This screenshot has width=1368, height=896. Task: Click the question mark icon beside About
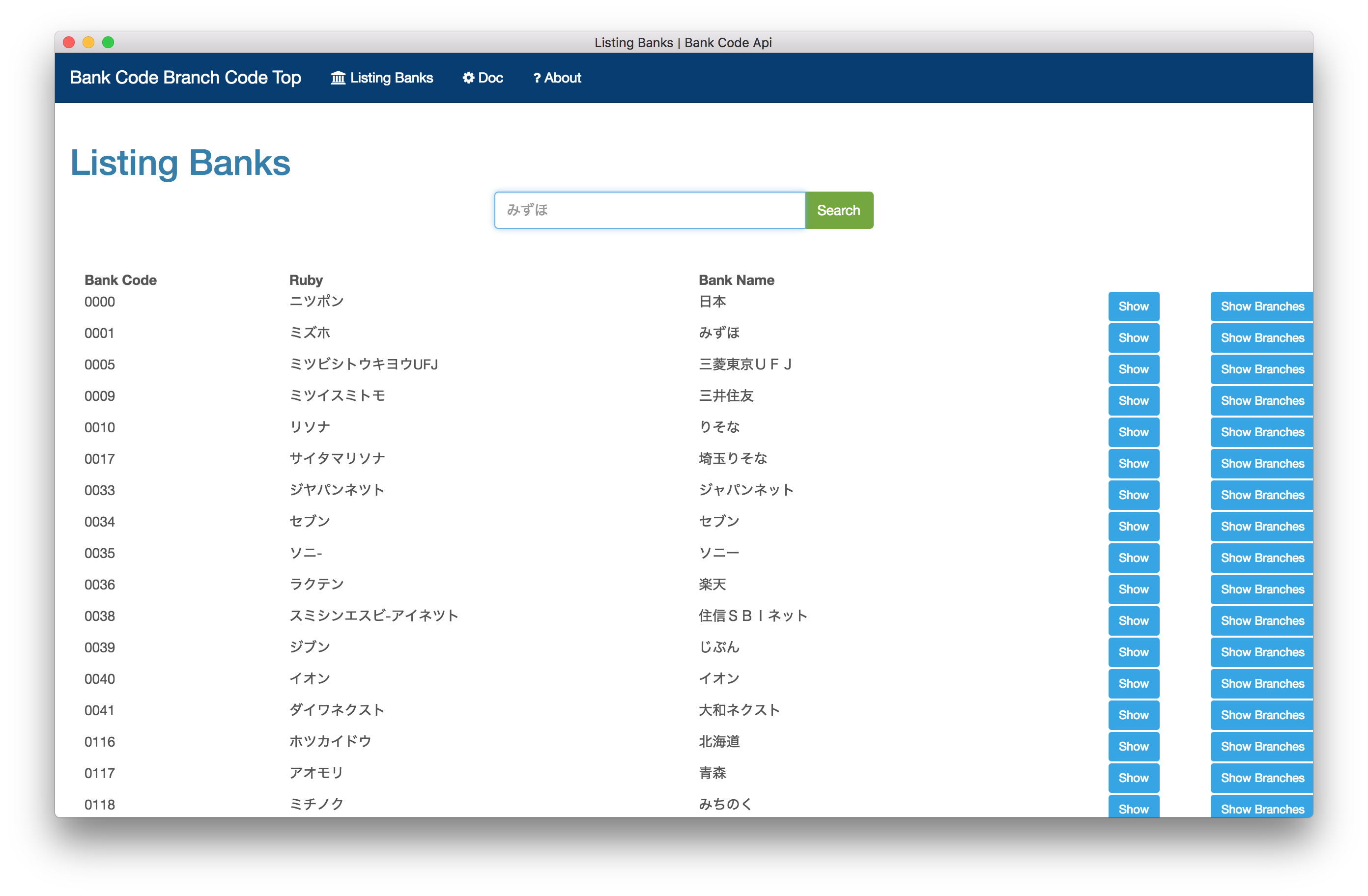537,78
